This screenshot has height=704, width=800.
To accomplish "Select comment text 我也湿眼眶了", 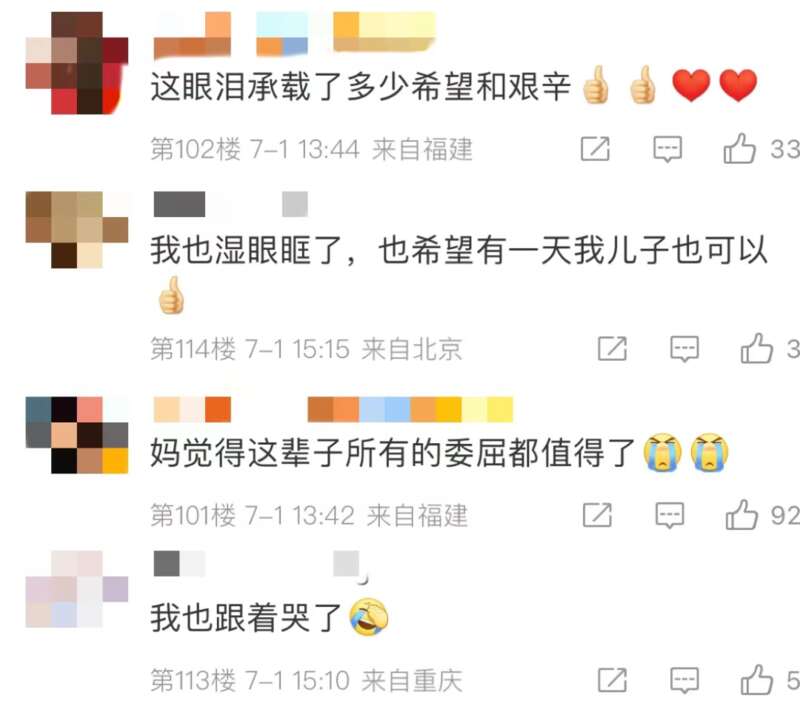I will [x=245, y=250].
